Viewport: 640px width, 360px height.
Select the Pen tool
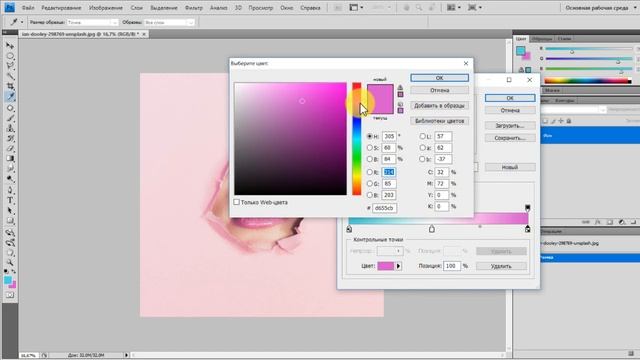tap(10, 191)
